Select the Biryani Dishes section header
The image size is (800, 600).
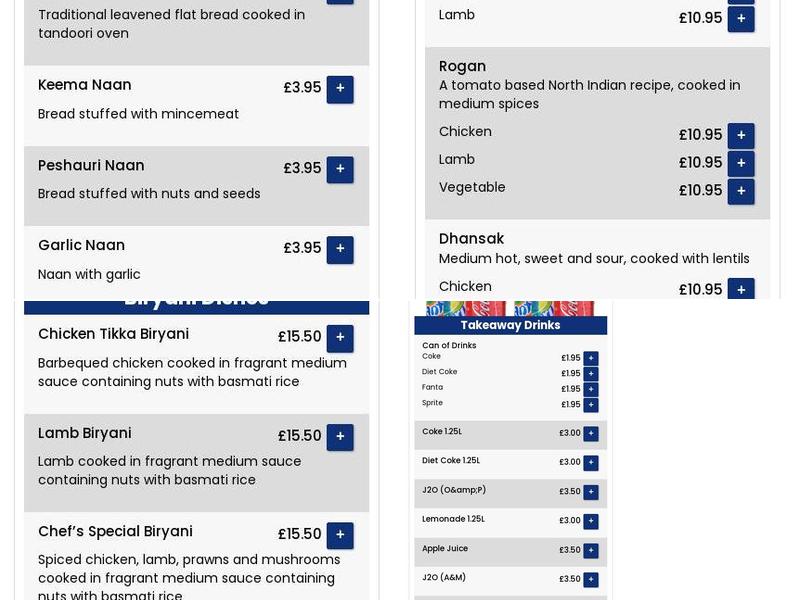[x=196, y=298]
